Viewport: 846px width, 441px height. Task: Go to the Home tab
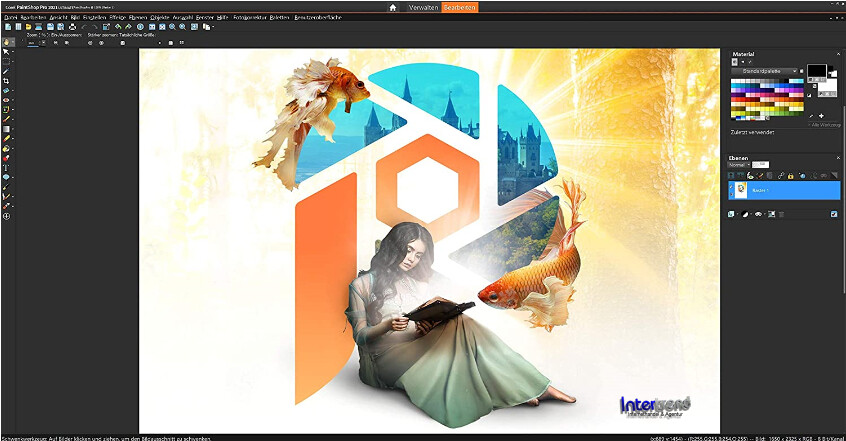coord(393,8)
